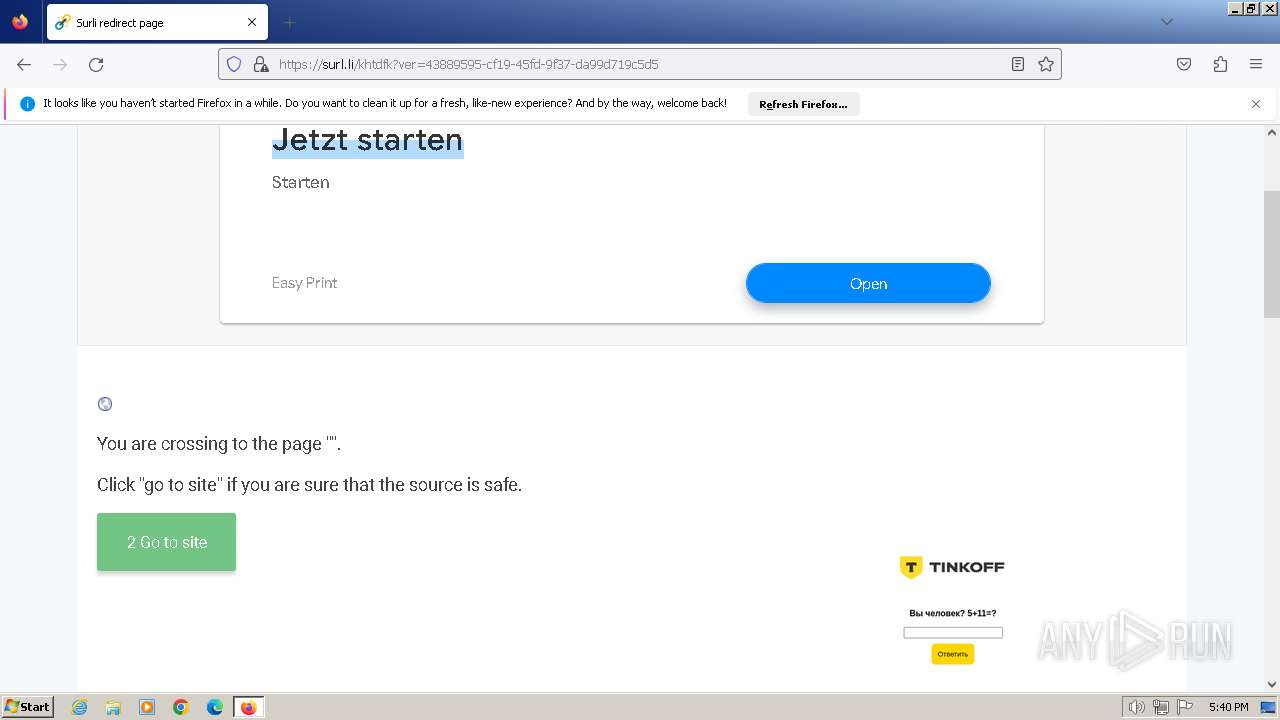Focus the captcha answer input field
Image resolution: width=1280 pixels, height=720 pixels.
(953, 632)
